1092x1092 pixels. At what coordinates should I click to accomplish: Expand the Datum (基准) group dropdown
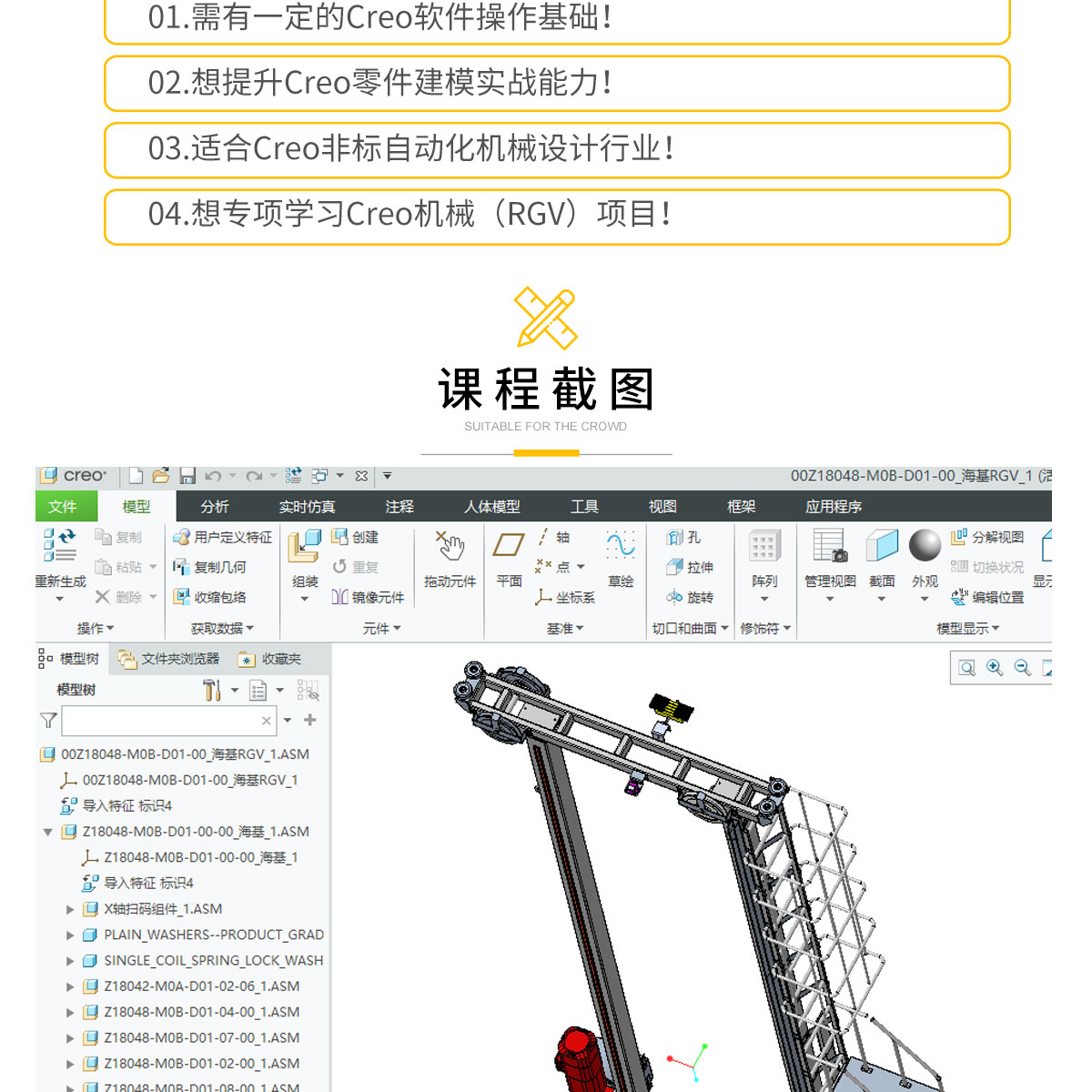[x=565, y=628]
